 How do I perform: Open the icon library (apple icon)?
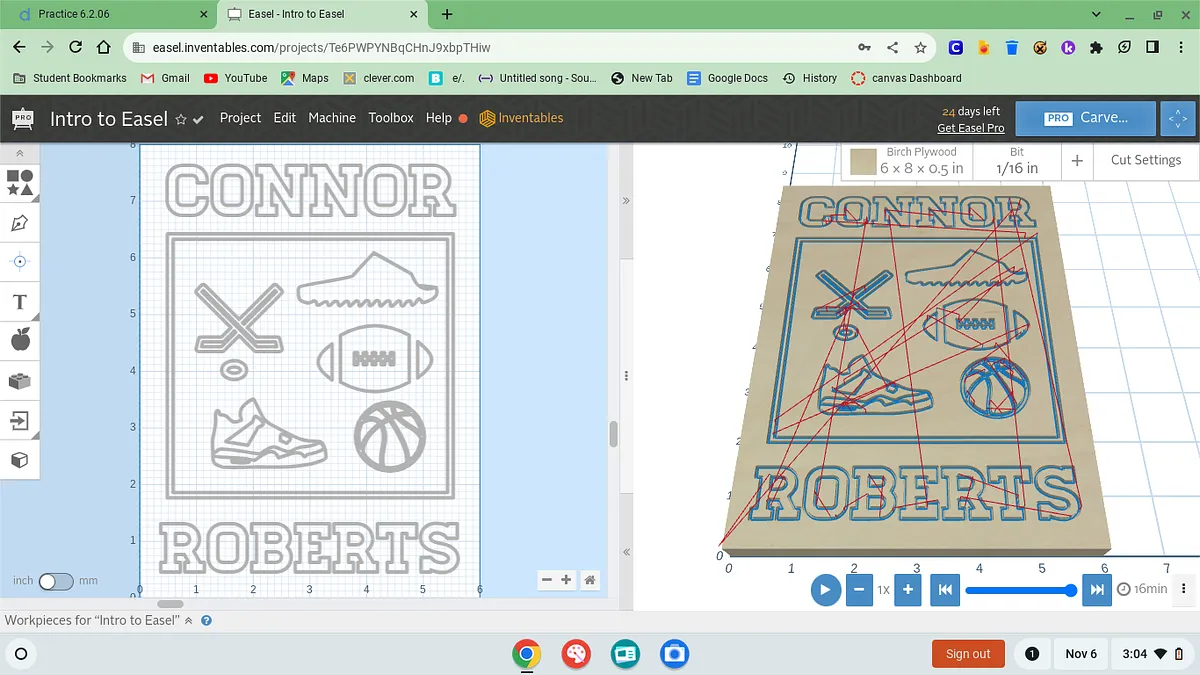point(20,340)
